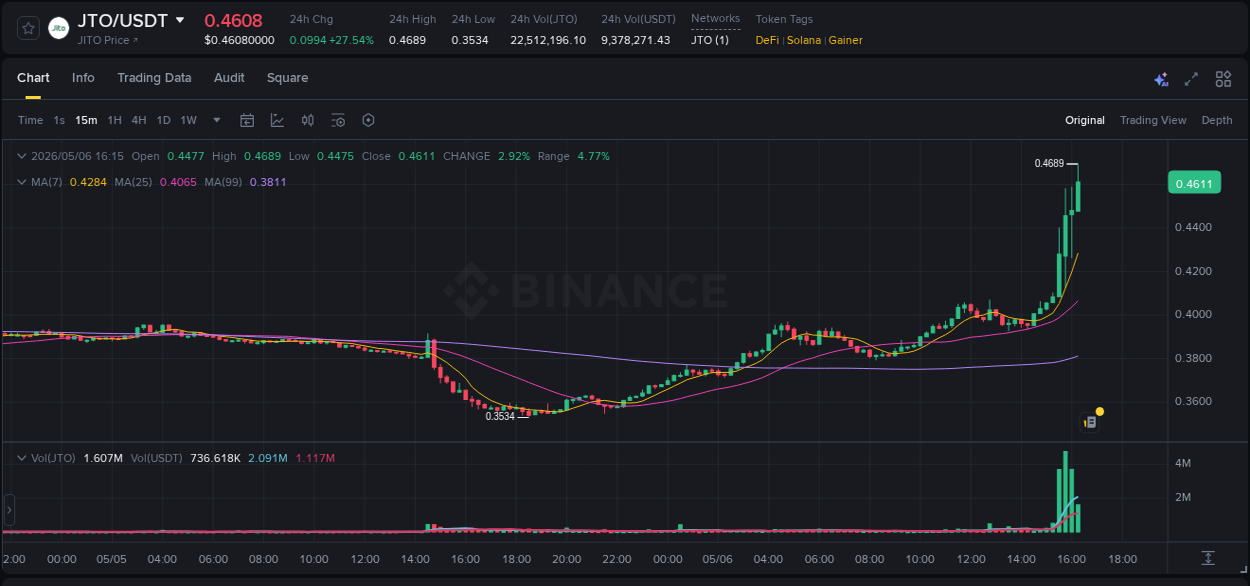This screenshot has width=1250, height=586.
Task: Click the MA(25) indicator label
Action: point(133,182)
